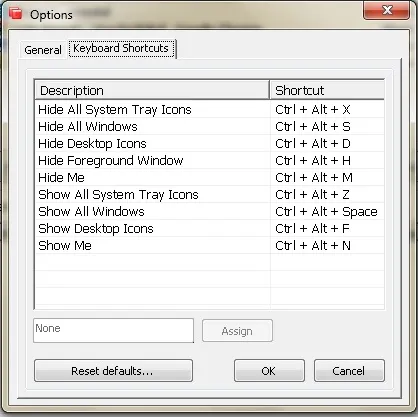
Task: Click the Assign button
Action: [237, 331]
